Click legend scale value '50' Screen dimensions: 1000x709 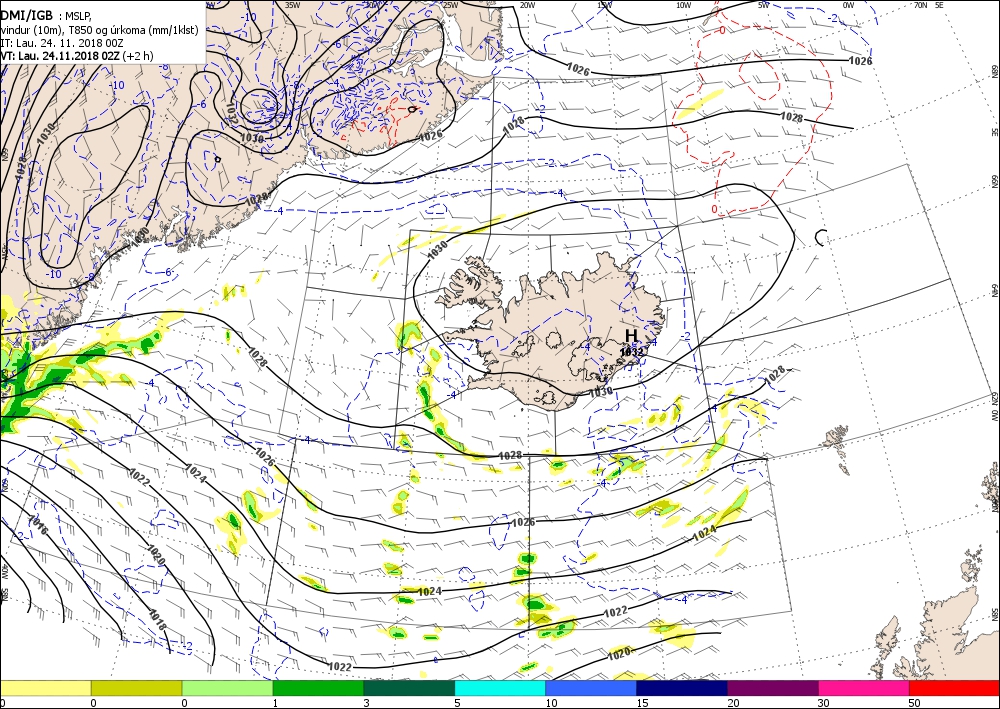pos(915,703)
